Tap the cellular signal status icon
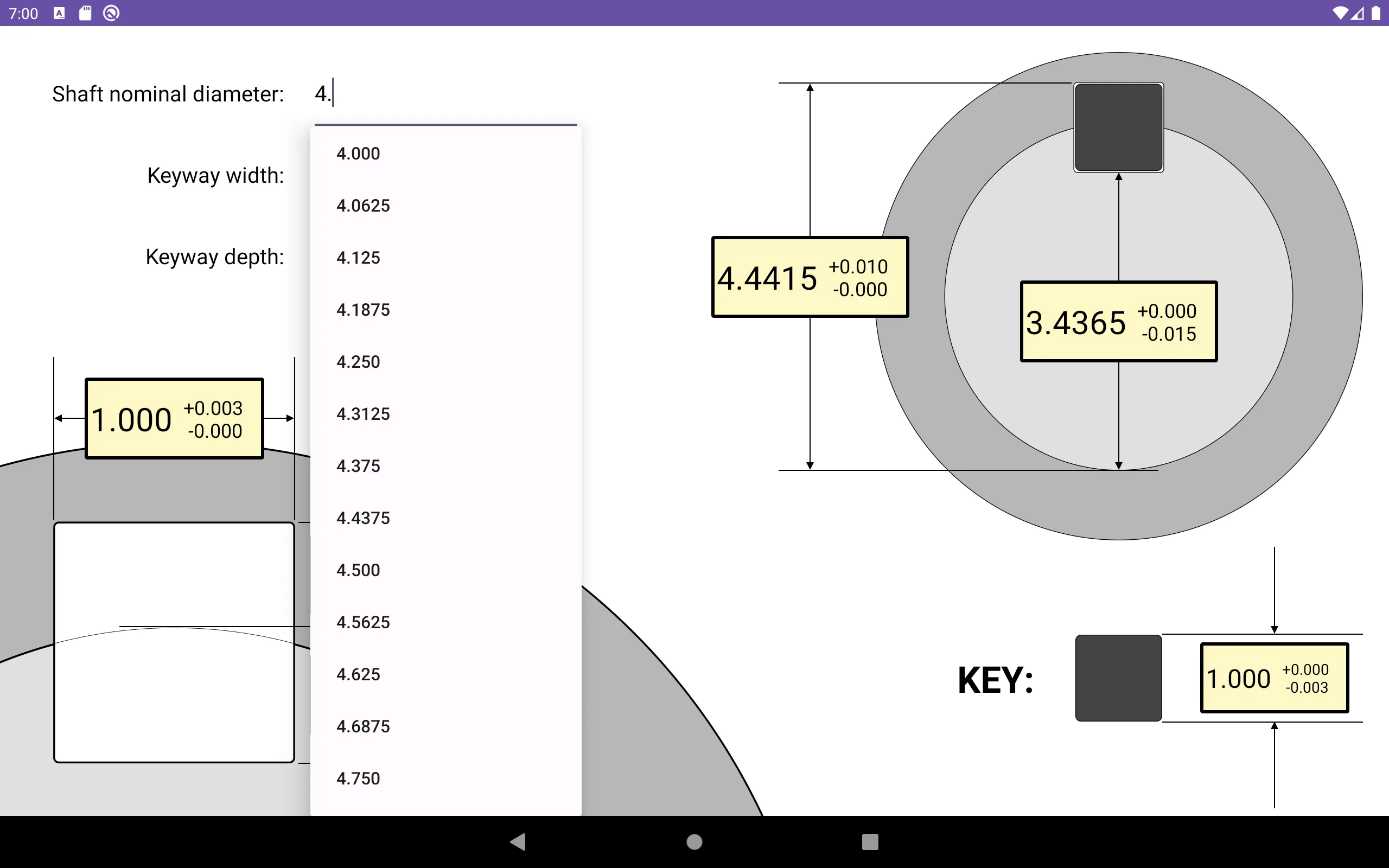 1357,13
